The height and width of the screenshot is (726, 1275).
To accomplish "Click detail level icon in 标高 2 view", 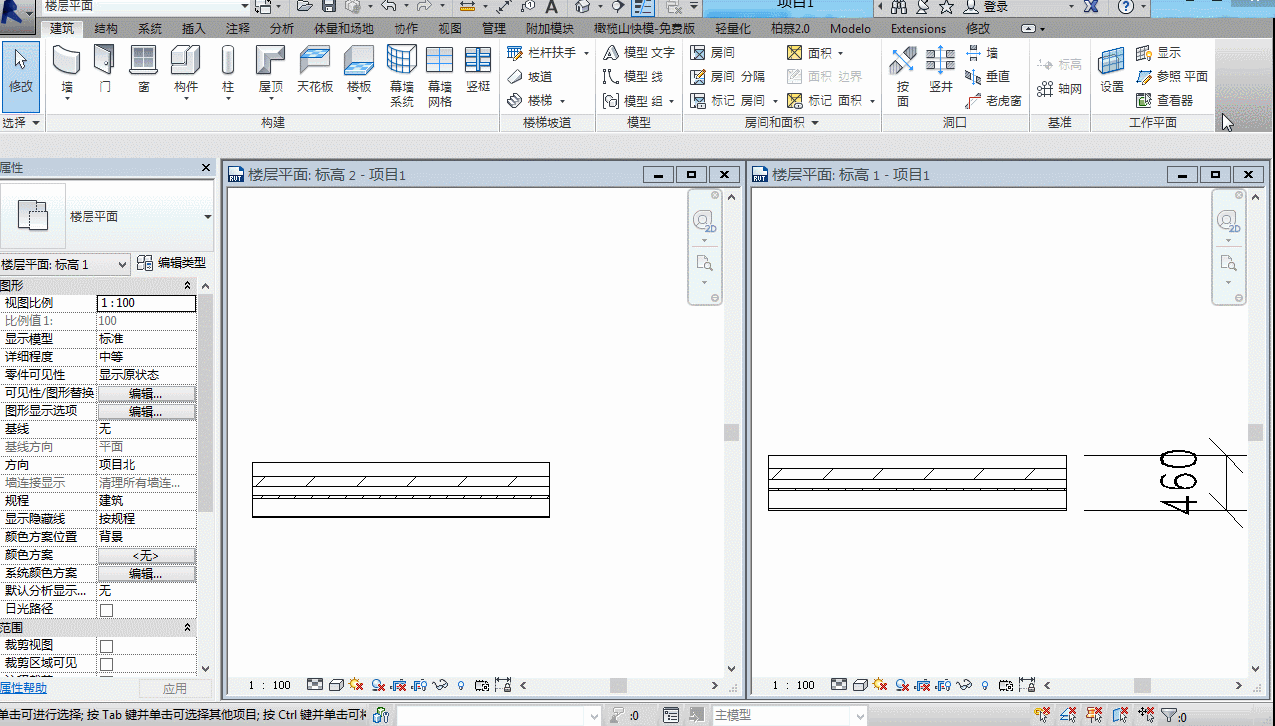I will pos(315,685).
